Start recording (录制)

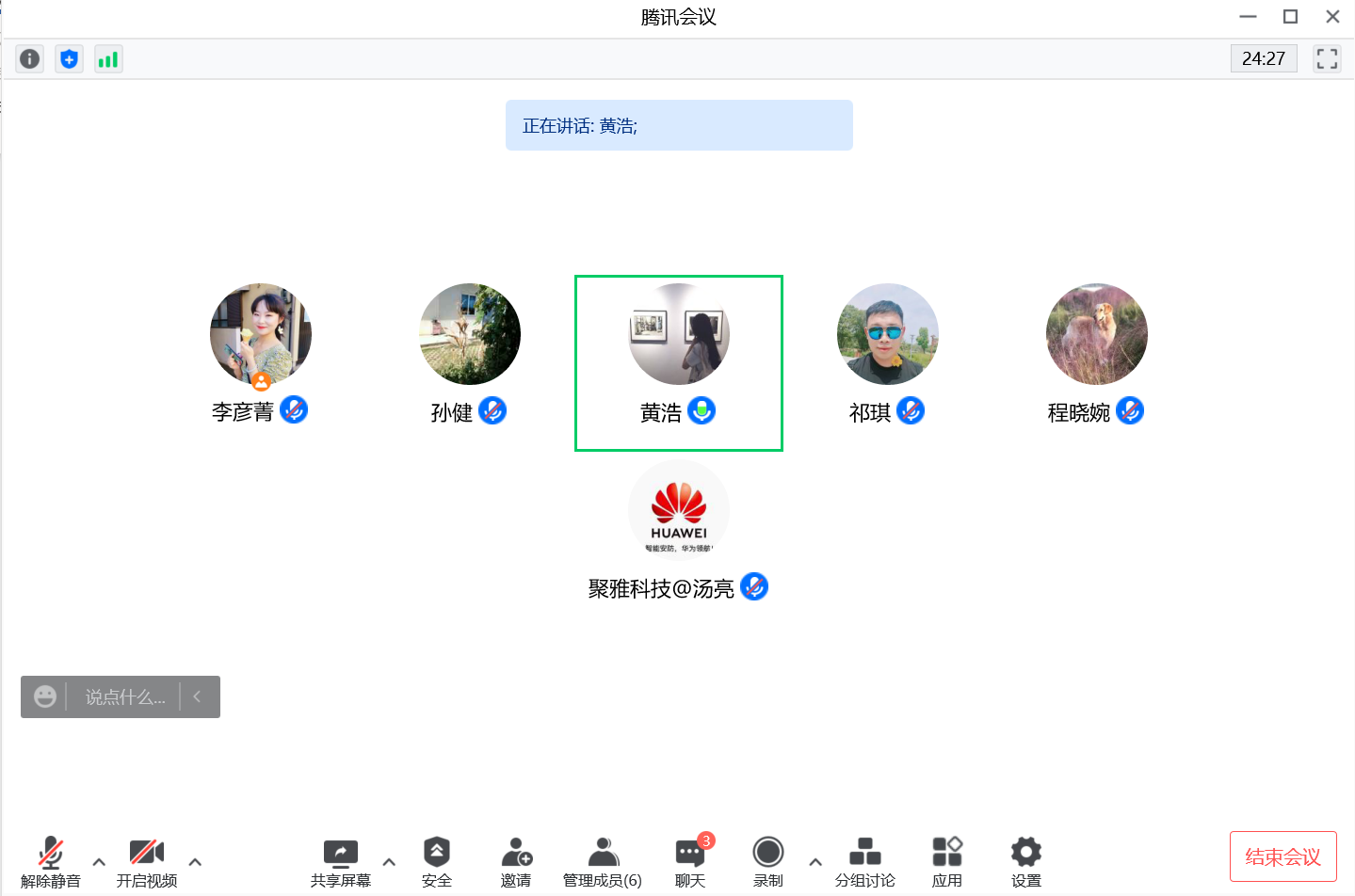pyautogui.click(x=767, y=861)
